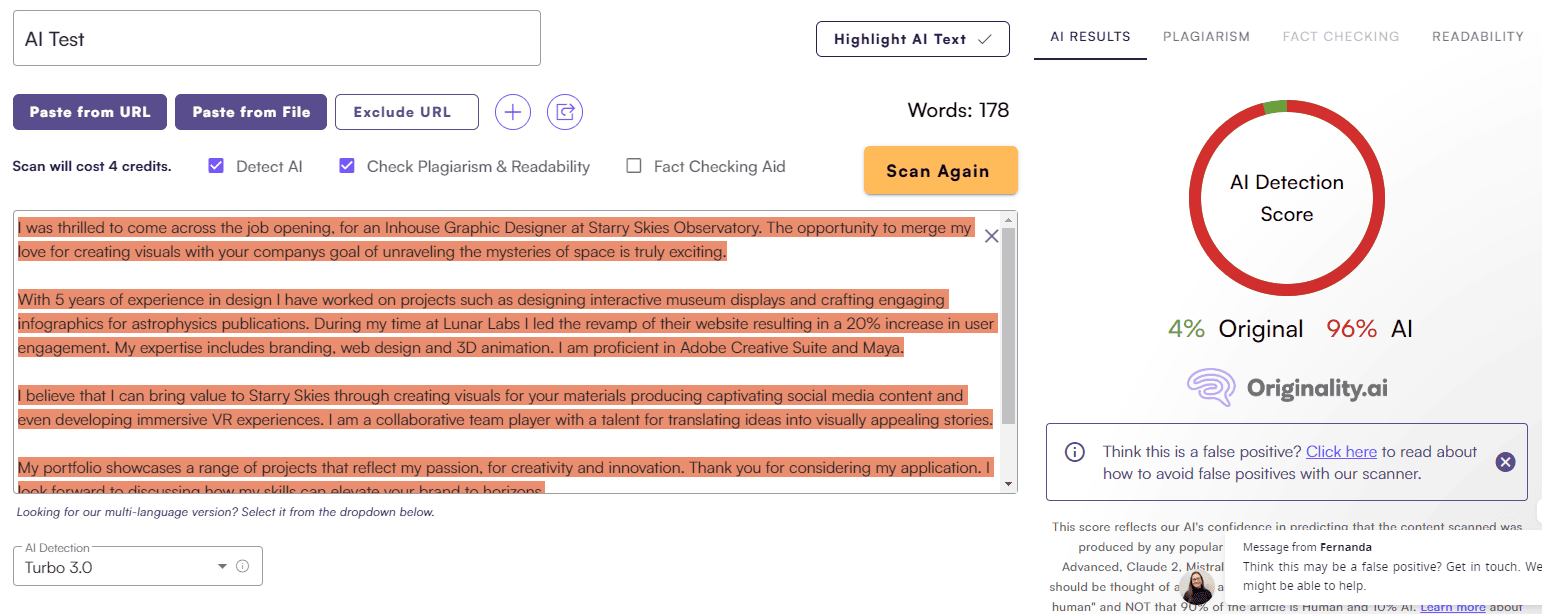Clear text with the X icon
The image size is (1542, 614).
tap(991, 236)
